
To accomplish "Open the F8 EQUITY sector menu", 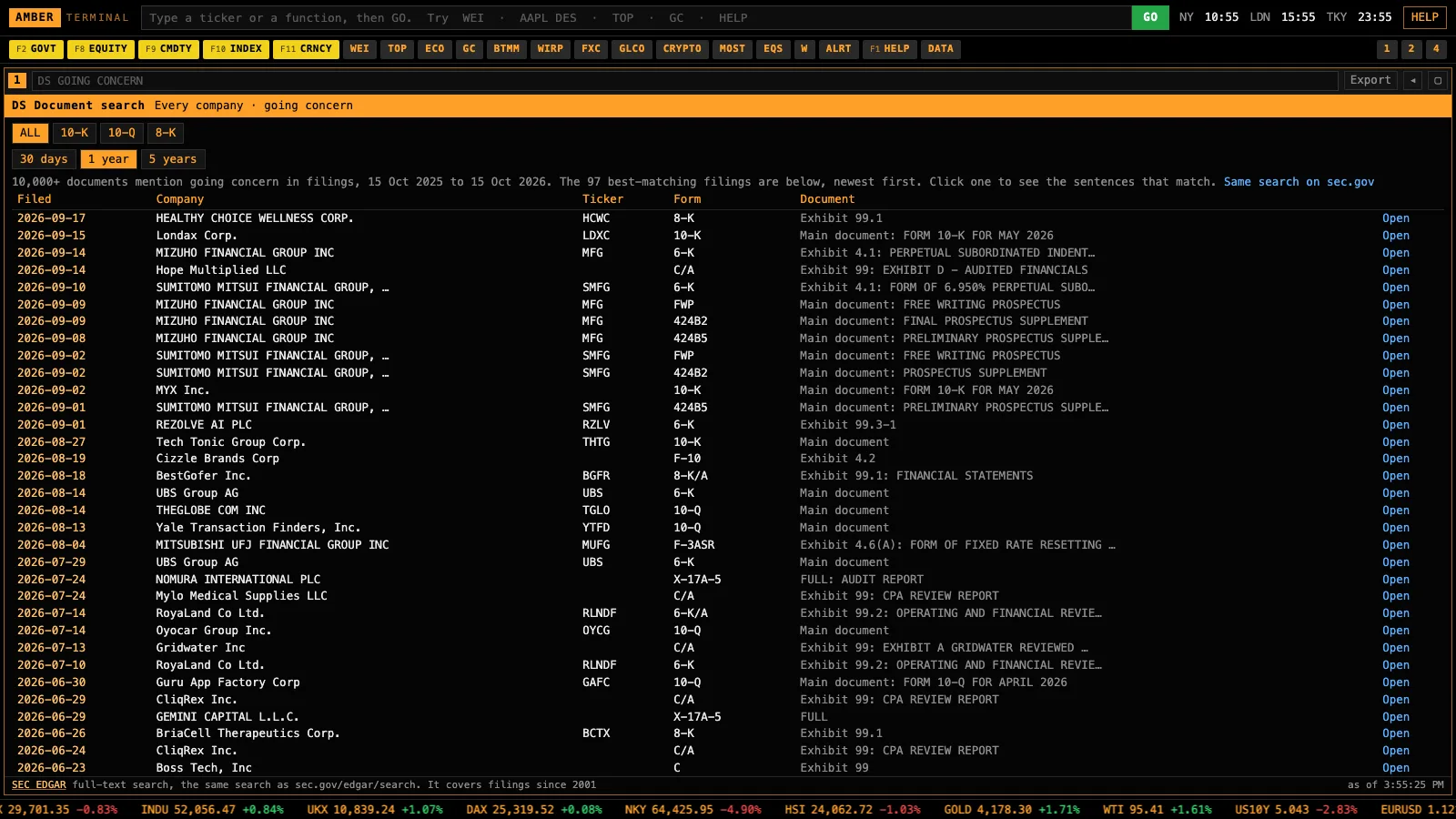I will click(101, 49).
